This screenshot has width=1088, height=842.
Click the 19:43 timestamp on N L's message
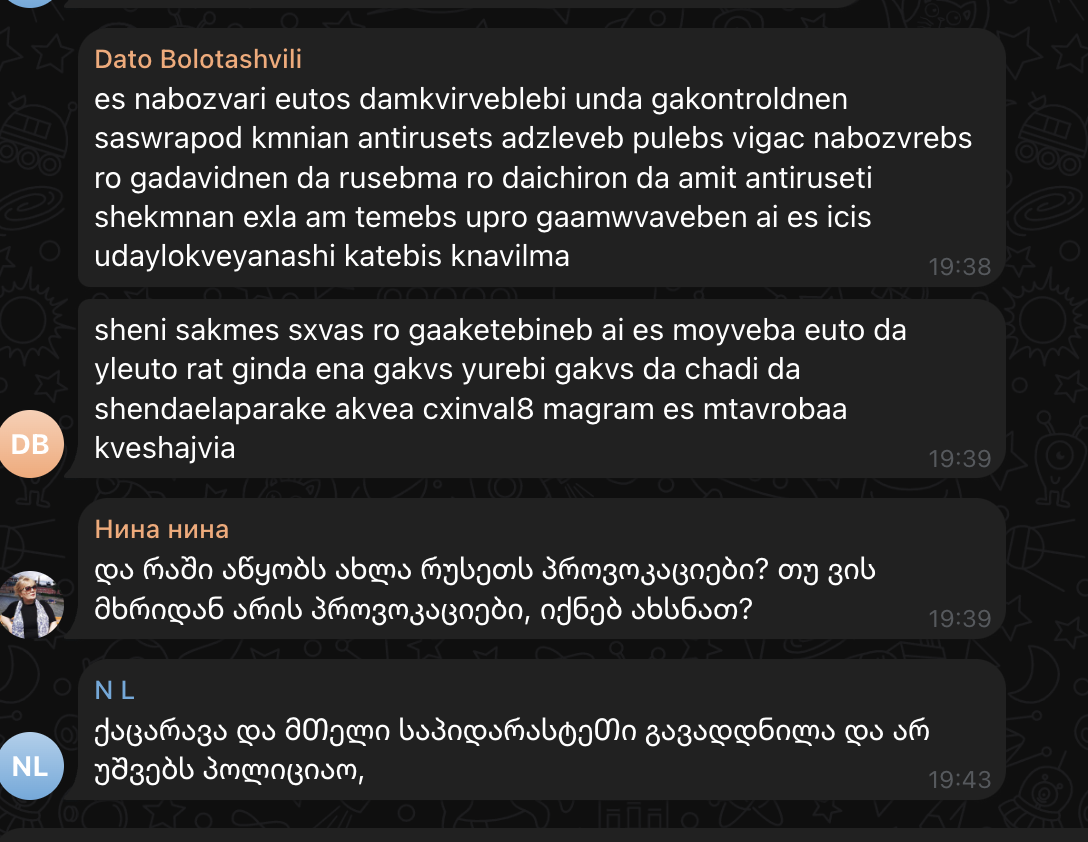point(959,778)
